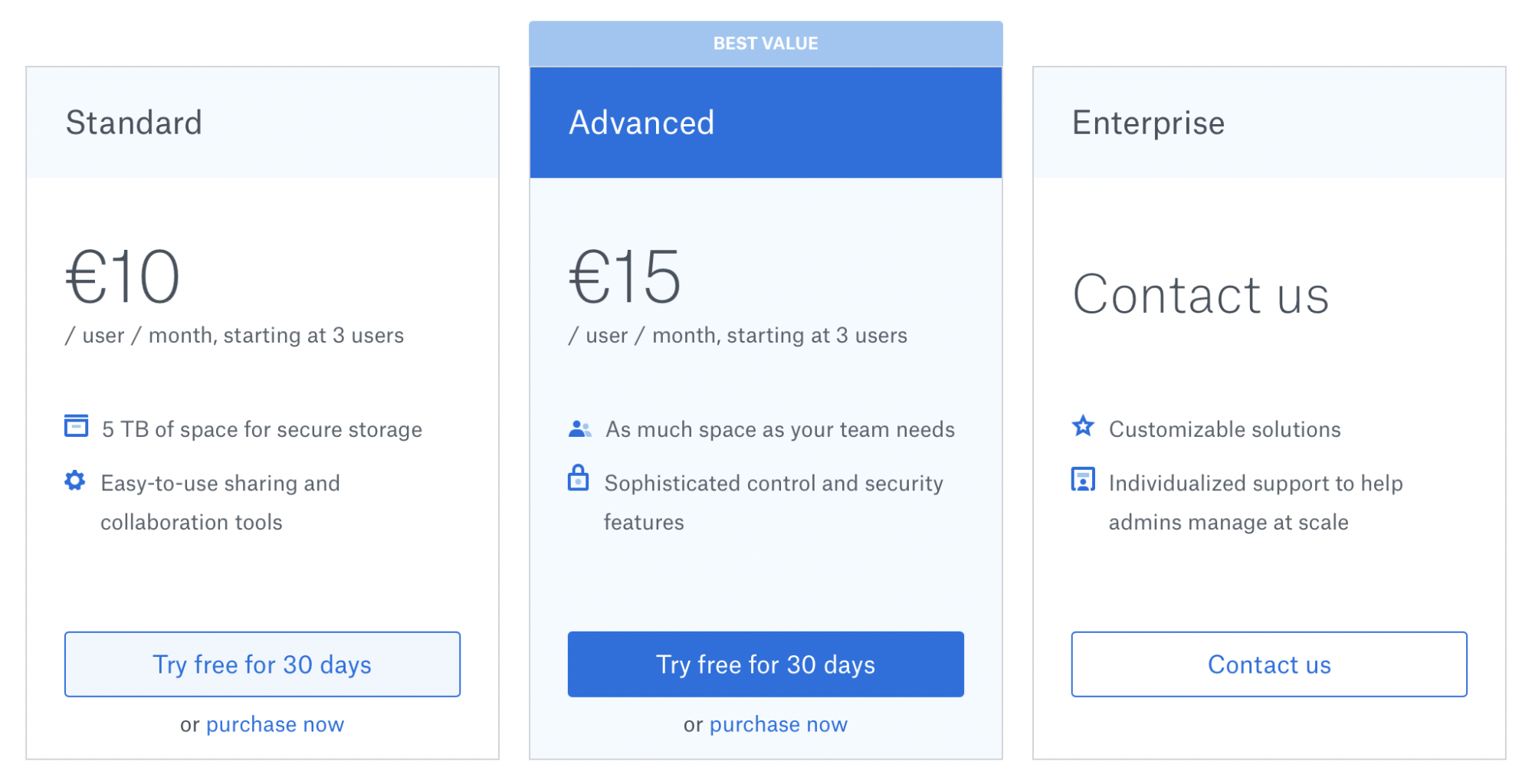Screen dimensions: 1532x784
Task: Click Try free for 30 days under Advanced
Action: click(x=765, y=664)
